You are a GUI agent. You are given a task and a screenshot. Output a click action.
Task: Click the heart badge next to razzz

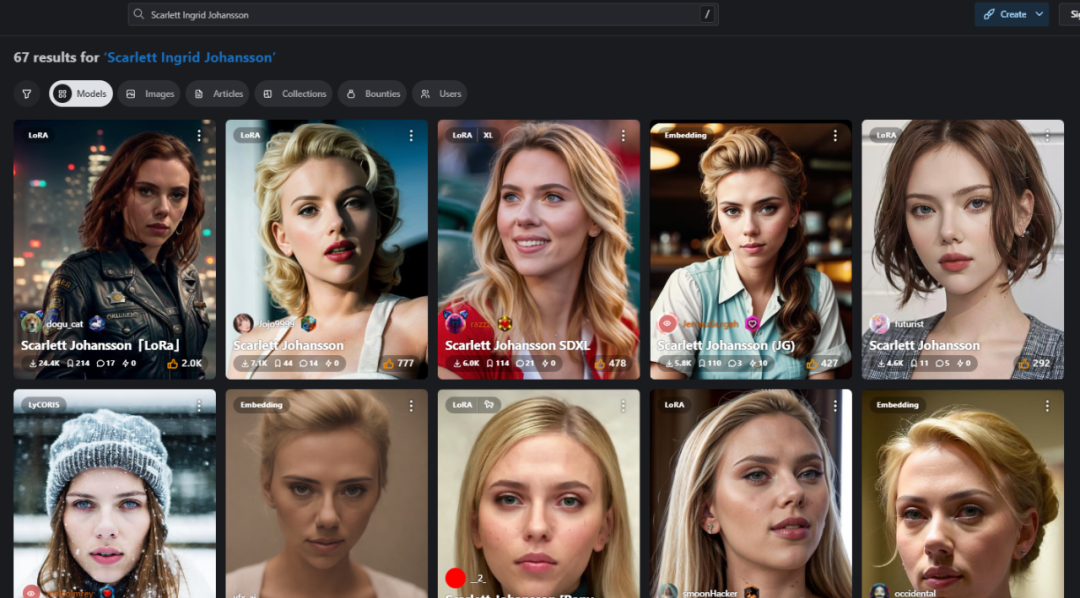505,323
